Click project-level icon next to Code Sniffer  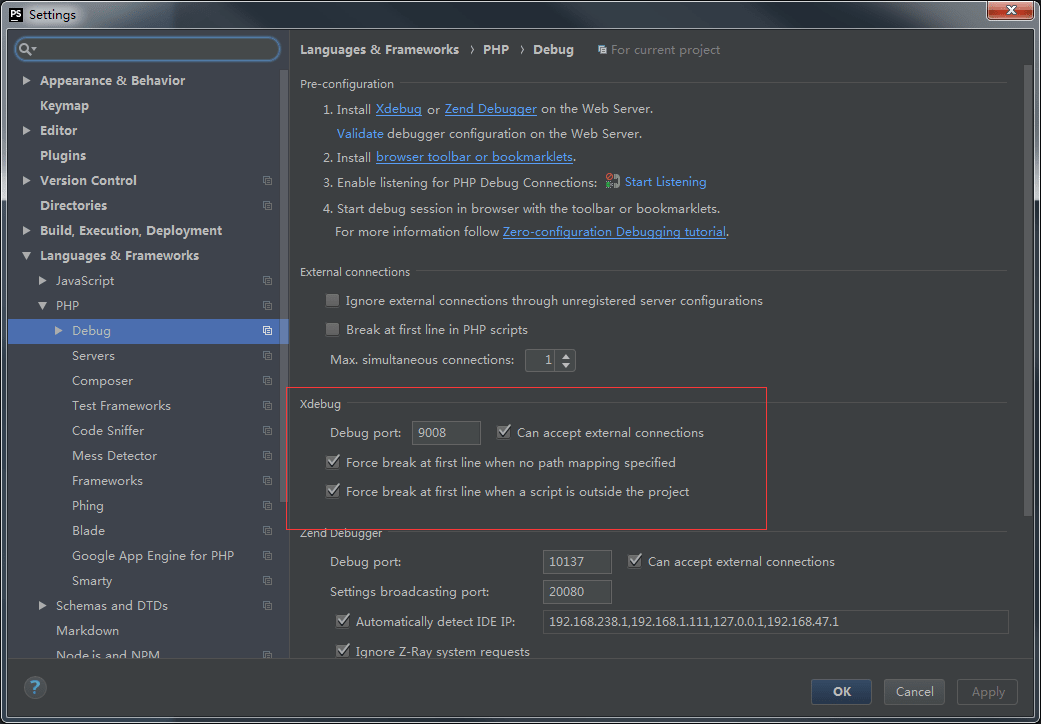(268, 431)
